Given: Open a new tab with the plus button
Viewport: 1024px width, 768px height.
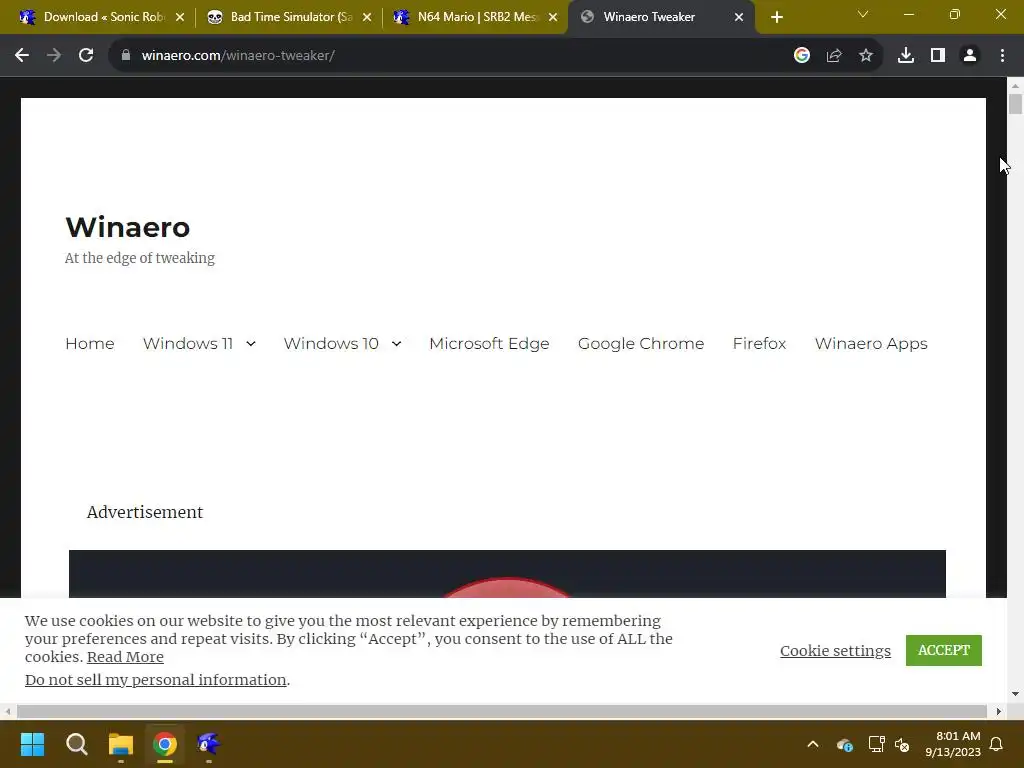Looking at the screenshot, I should [776, 17].
